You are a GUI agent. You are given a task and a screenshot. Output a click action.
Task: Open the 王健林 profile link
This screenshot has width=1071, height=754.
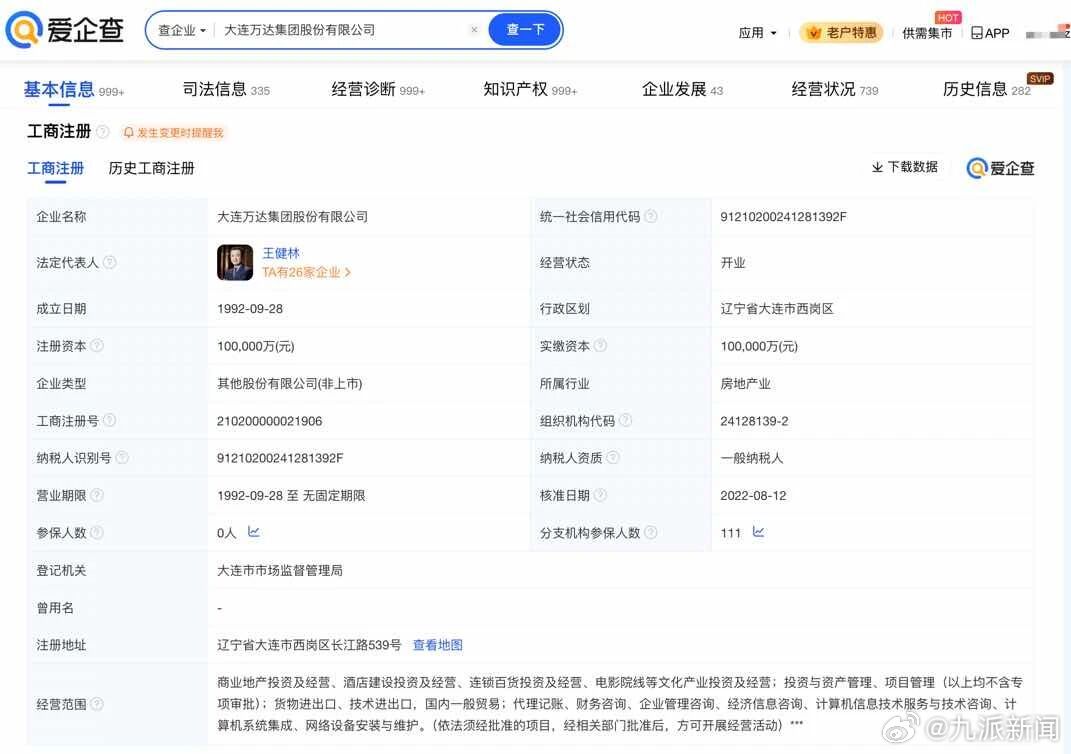[281, 253]
